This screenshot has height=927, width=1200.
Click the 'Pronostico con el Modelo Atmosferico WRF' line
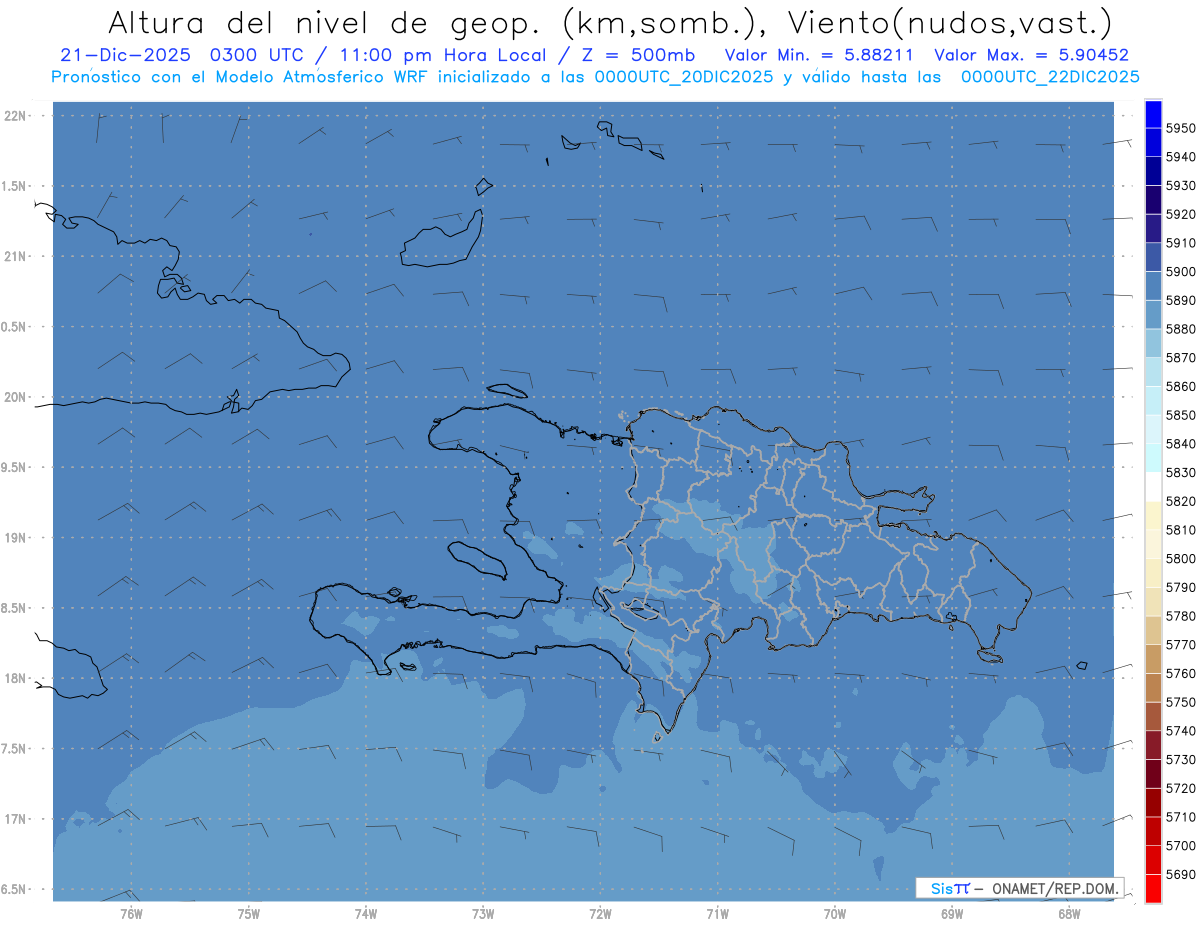pyautogui.click(x=595, y=77)
